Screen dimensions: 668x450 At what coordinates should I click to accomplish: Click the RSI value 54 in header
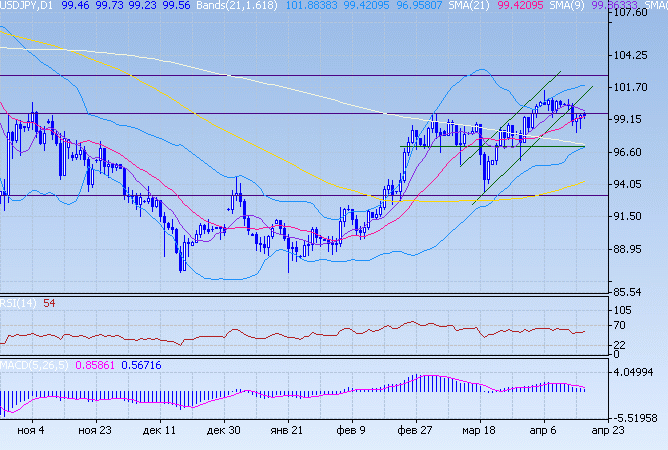coord(49,303)
